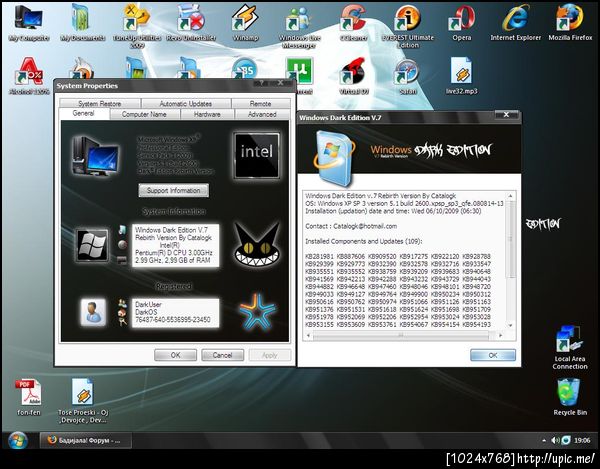Click the Intel logo in System Properties
Viewport: 600px width, 469px height.
pos(257,155)
